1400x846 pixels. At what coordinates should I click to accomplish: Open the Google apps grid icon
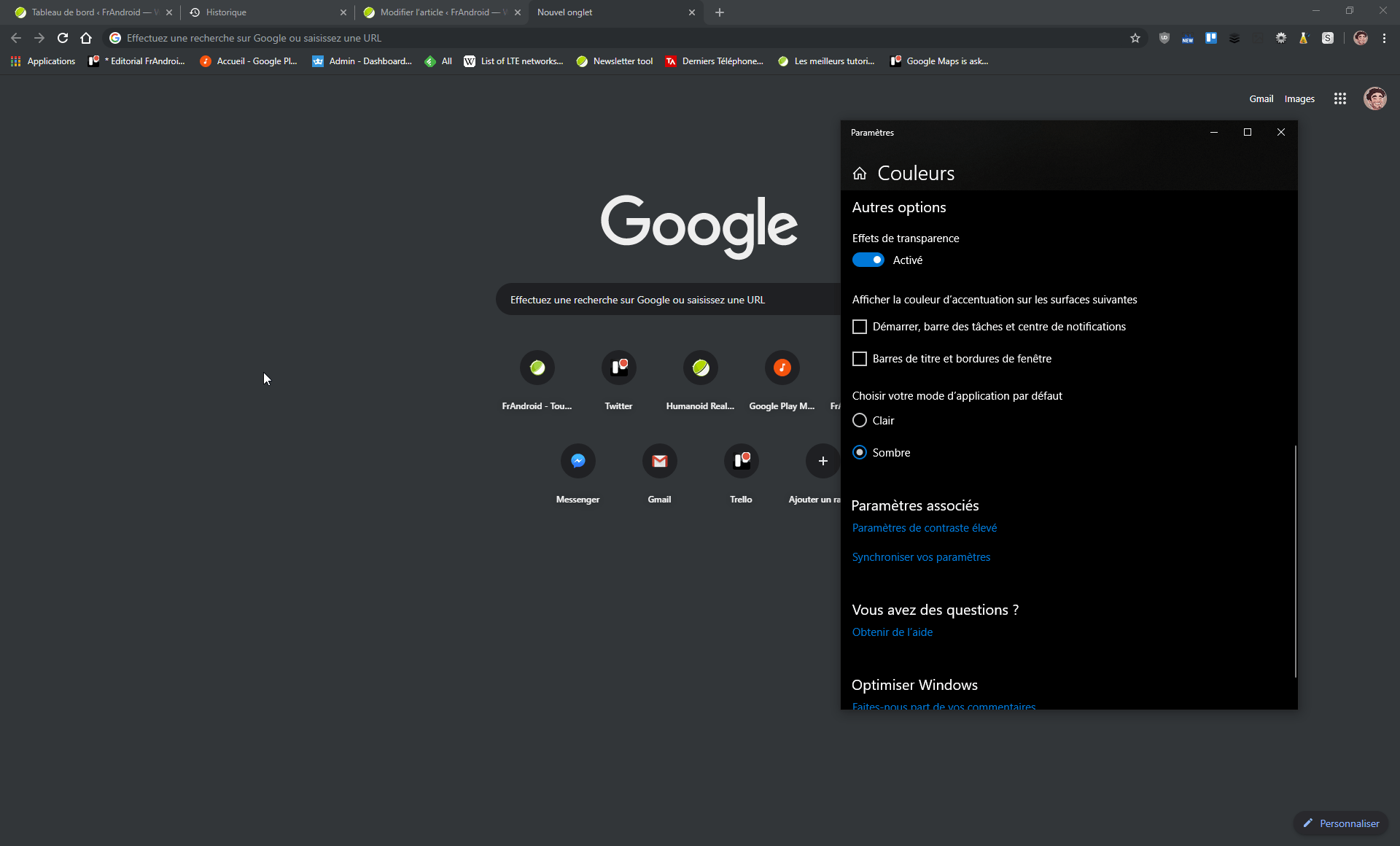point(1339,98)
